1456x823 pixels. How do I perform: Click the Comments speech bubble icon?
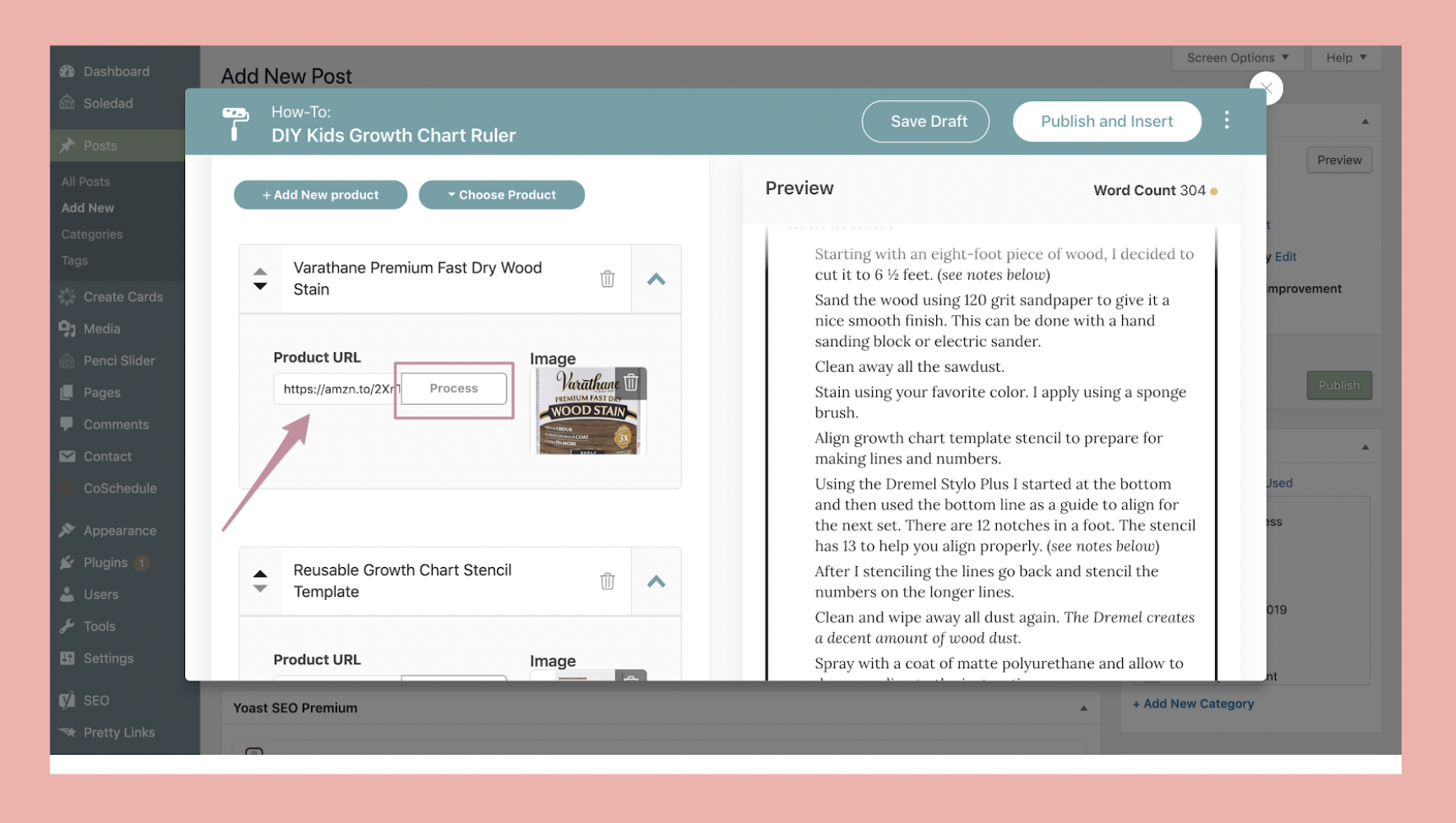[x=68, y=424]
